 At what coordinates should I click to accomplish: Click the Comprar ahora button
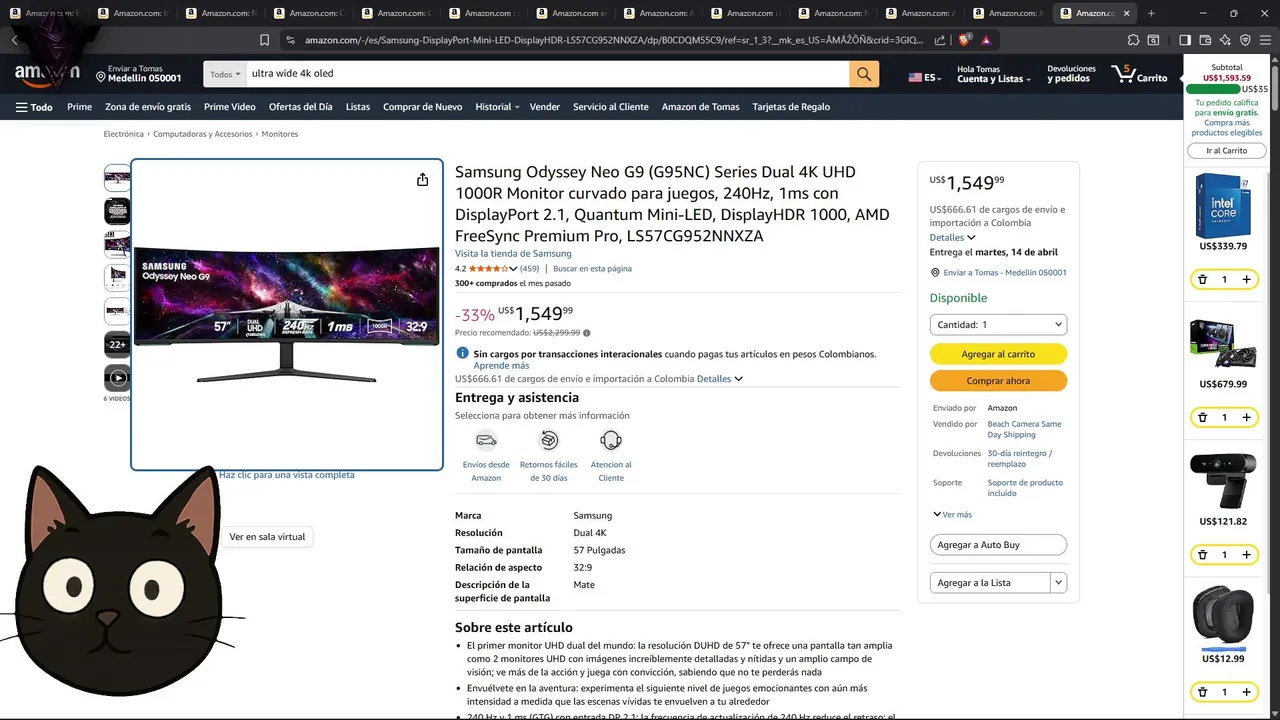998,381
